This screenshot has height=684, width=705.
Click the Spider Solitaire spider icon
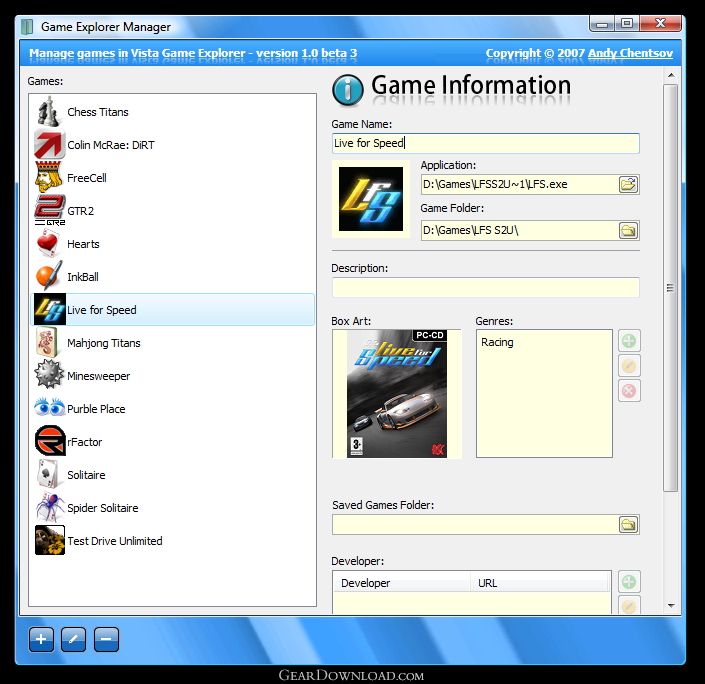[x=49, y=507]
